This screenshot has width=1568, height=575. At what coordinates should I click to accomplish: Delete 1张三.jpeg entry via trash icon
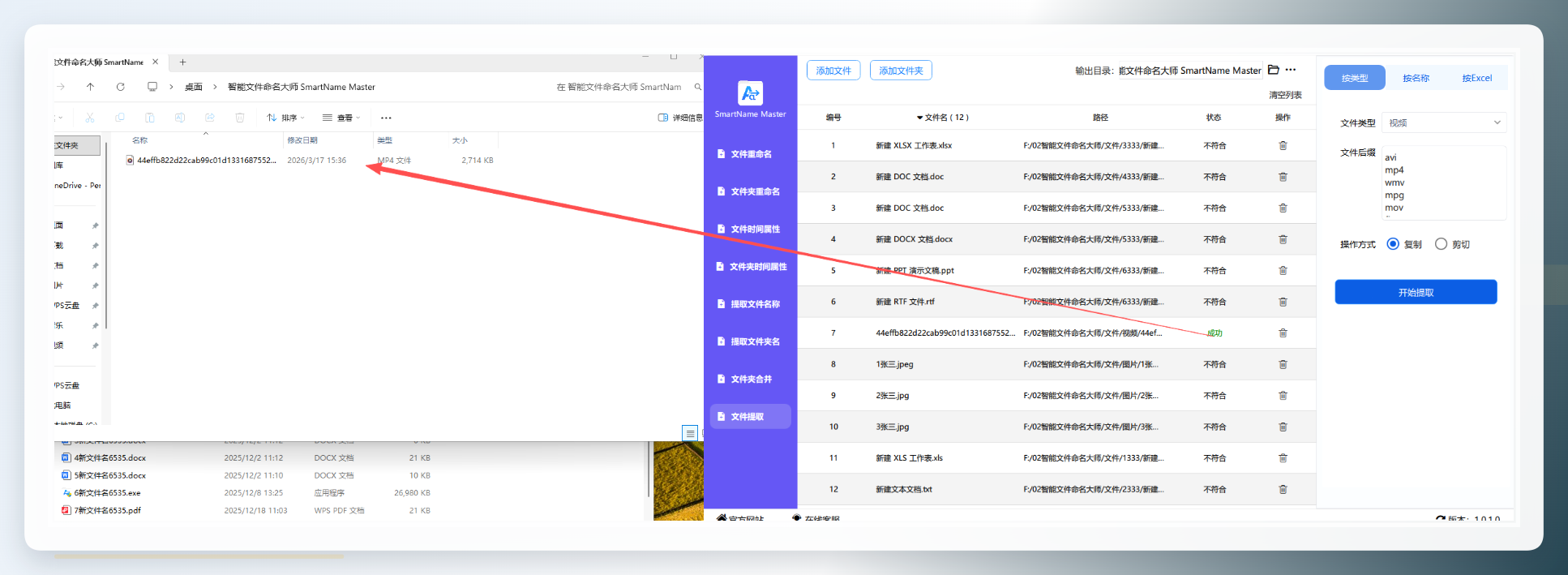click(x=1283, y=364)
